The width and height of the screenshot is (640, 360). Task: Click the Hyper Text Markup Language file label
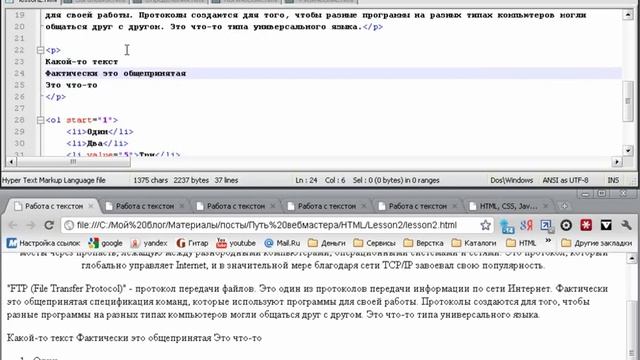pos(54,180)
